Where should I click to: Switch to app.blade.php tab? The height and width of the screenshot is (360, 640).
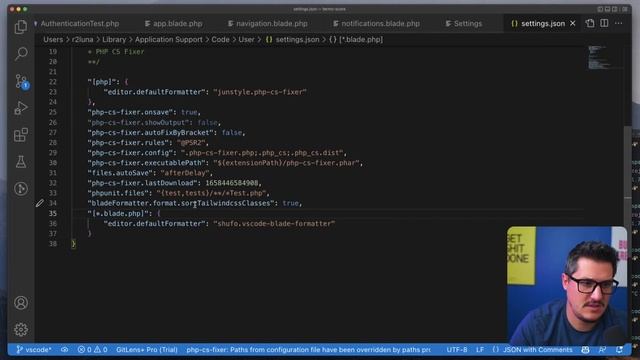coord(174,24)
